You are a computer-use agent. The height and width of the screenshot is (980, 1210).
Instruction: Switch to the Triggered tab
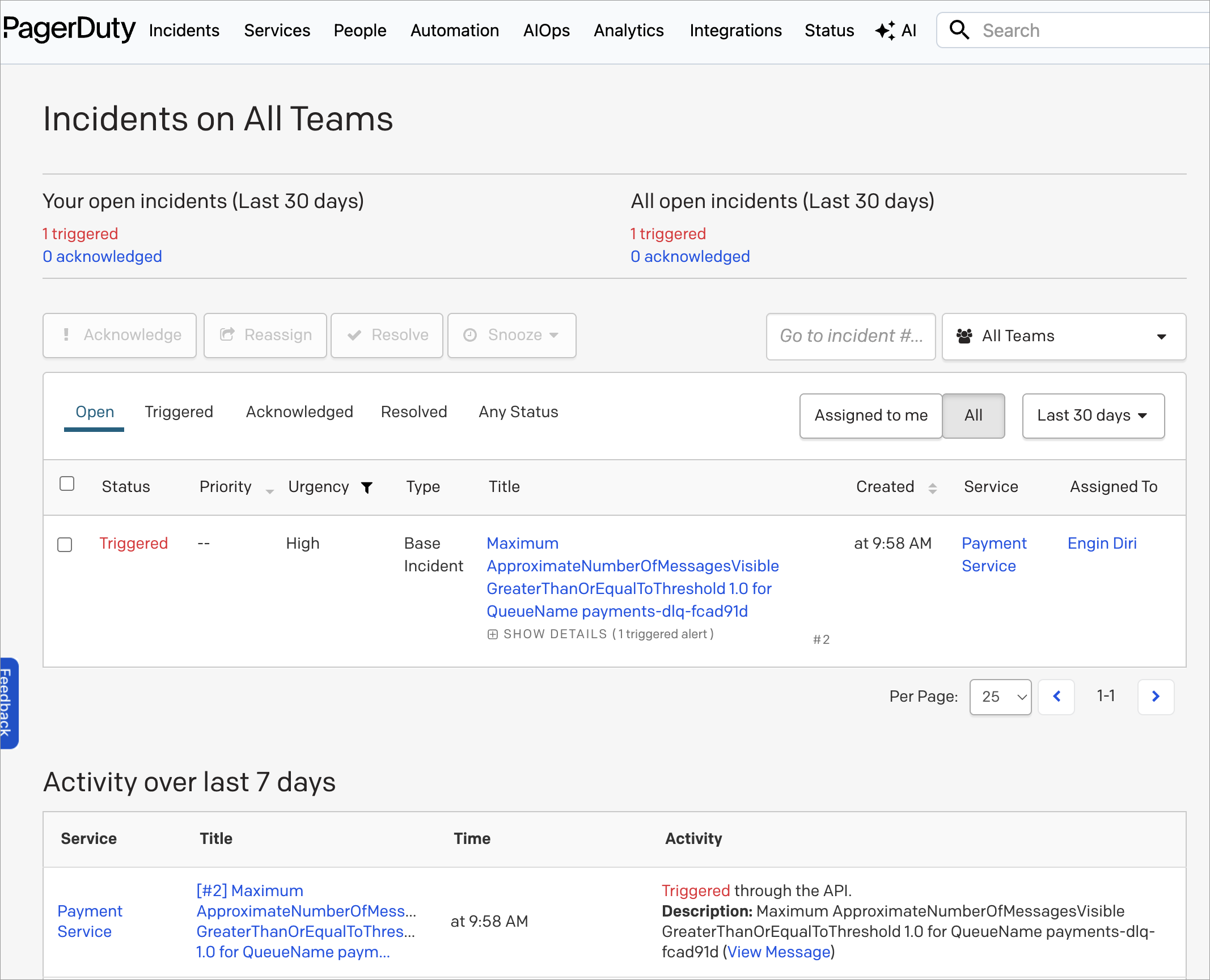179,412
